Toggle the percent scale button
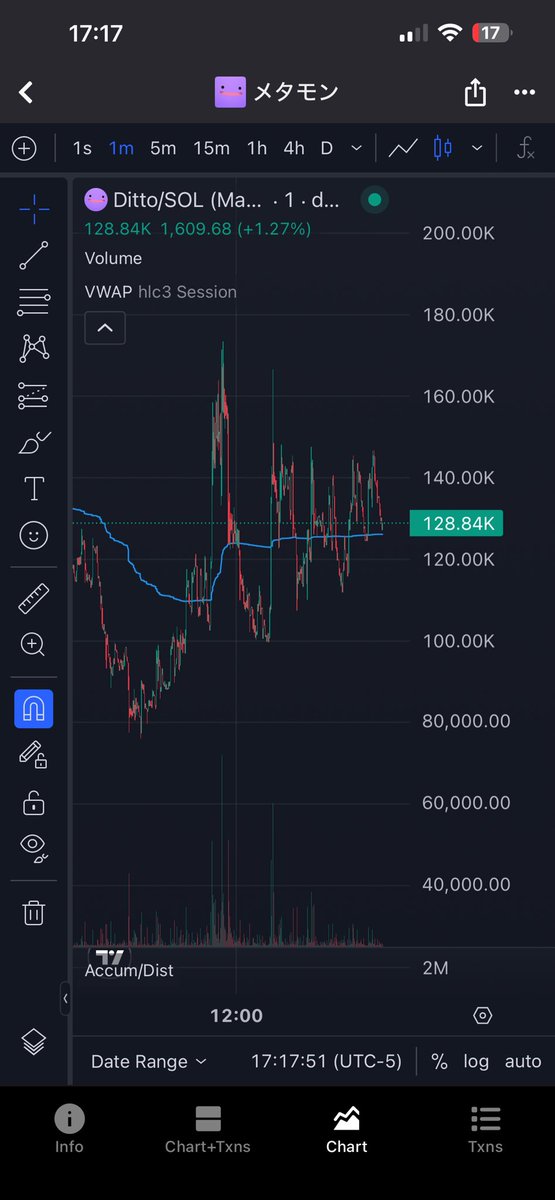Viewport: 555px width, 1200px height. (439, 1061)
